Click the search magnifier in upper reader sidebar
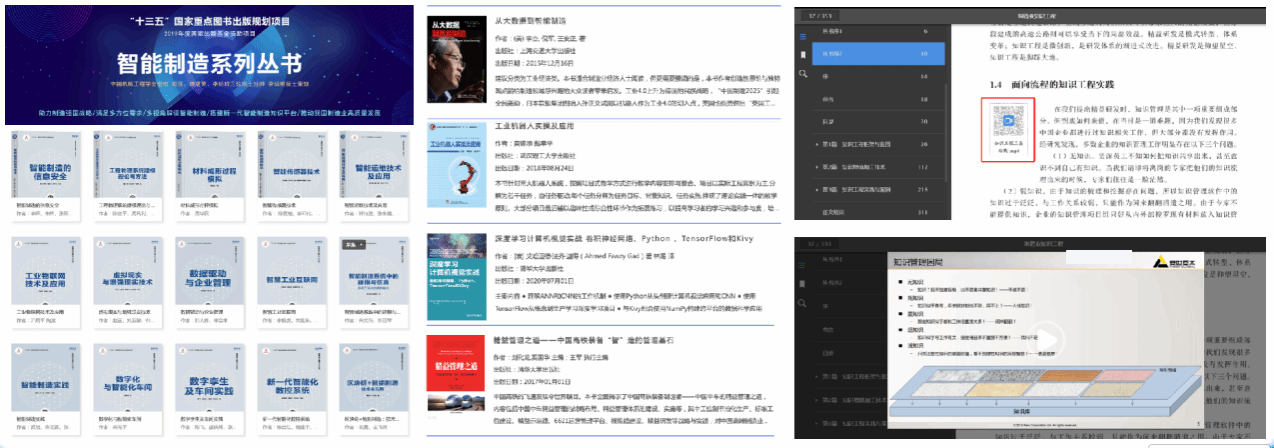 pyautogui.click(x=802, y=74)
